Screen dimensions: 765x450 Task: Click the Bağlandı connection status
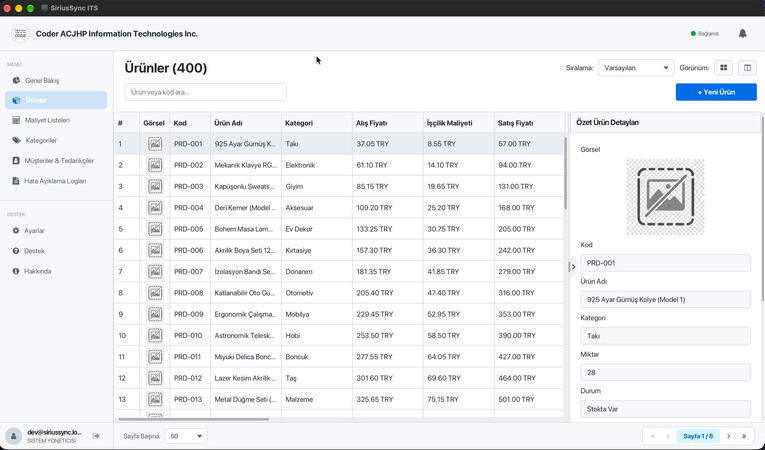tap(705, 34)
